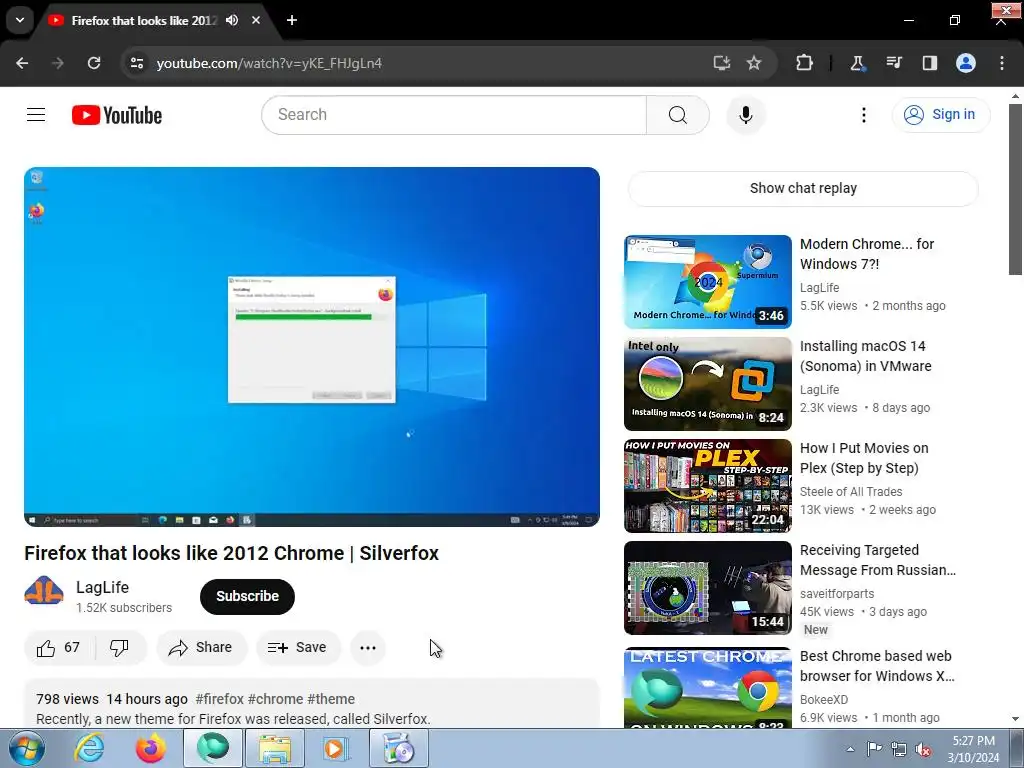Open the Action Center flag icon
The height and width of the screenshot is (768, 1024).
pyautogui.click(x=874, y=749)
